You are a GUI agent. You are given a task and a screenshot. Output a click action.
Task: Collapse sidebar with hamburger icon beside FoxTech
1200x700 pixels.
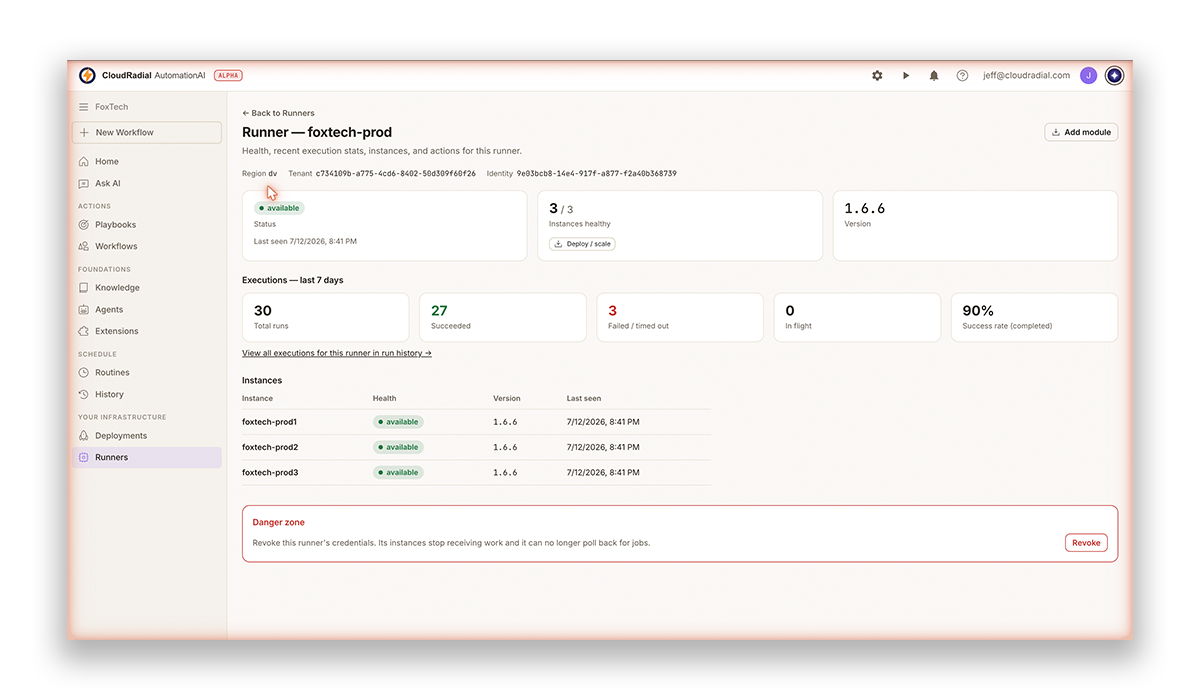84,107
